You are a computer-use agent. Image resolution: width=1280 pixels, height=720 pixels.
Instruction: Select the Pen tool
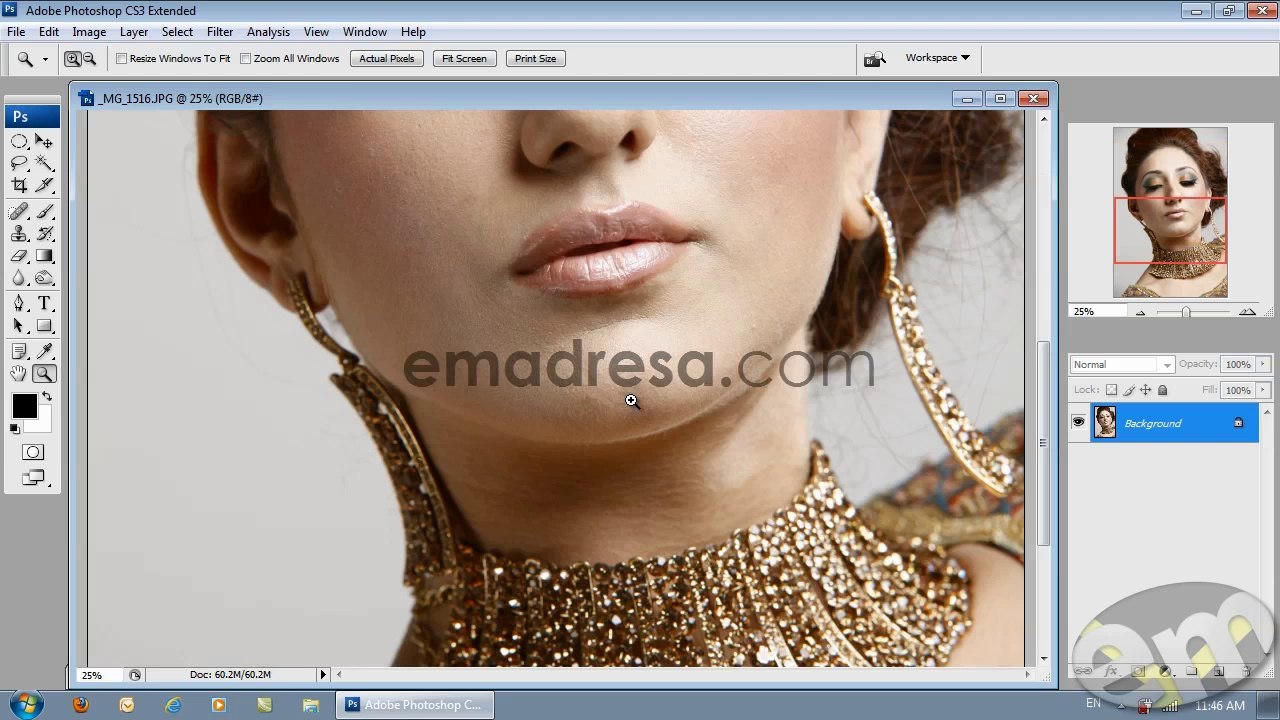point(19,304)
